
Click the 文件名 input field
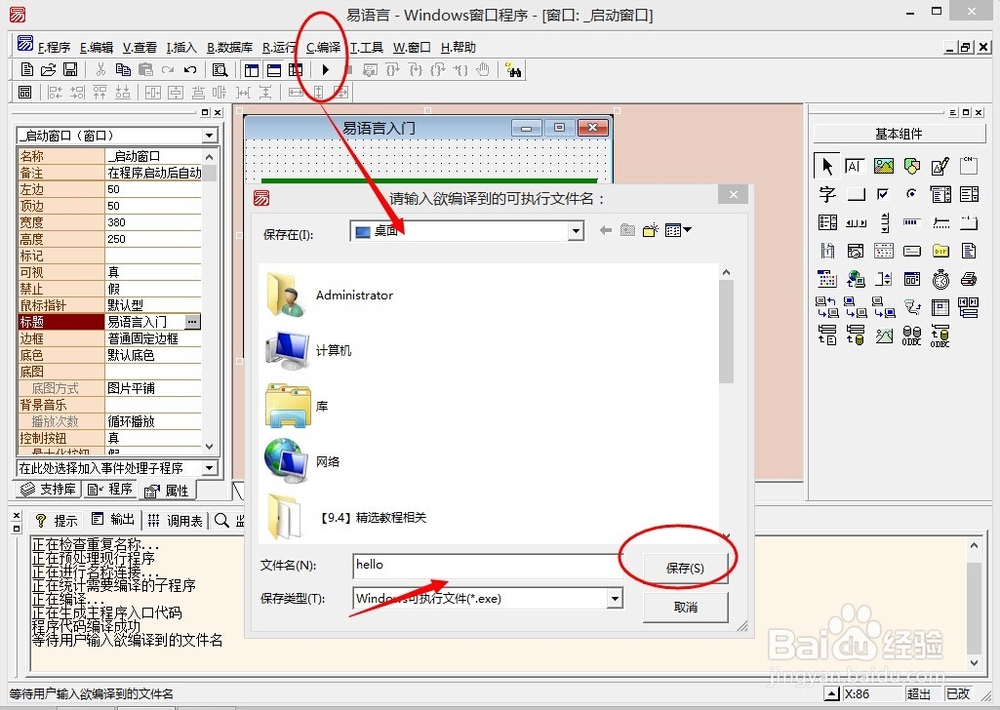pyautogui.click(x=487, y=565)
